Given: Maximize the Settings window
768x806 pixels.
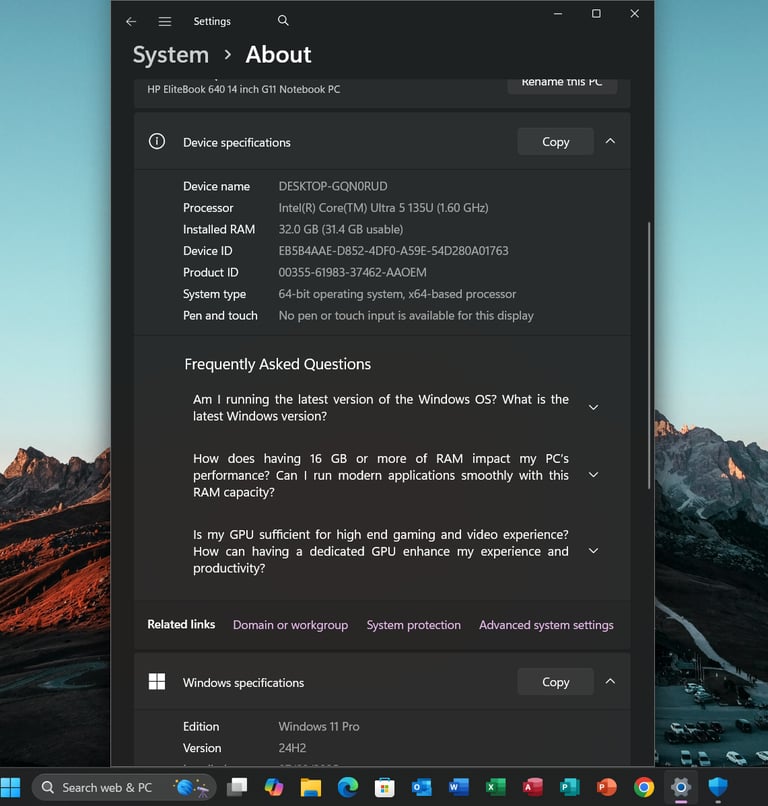Looking at the screenshot, I should click(596, 14).
